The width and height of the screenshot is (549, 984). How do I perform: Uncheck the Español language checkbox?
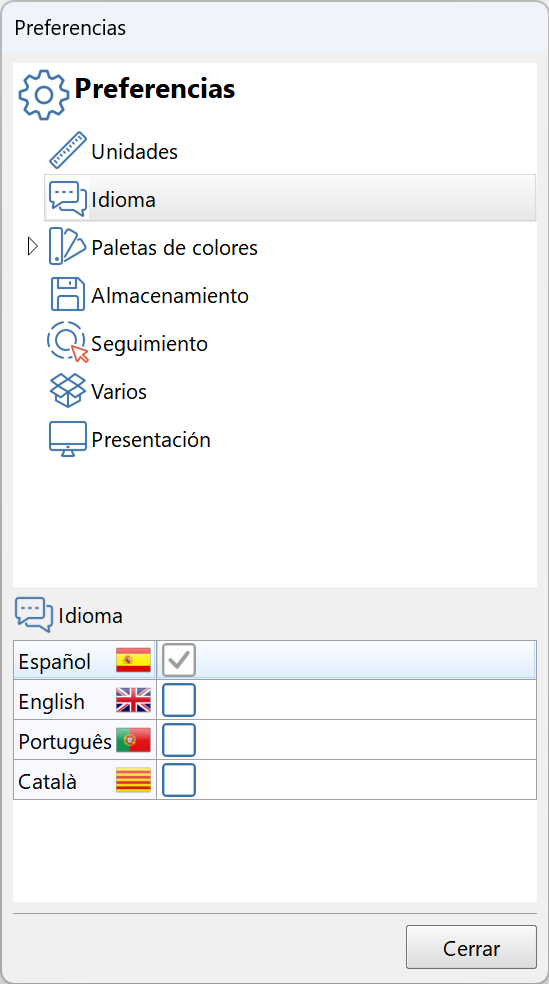[x=179, y=660]
